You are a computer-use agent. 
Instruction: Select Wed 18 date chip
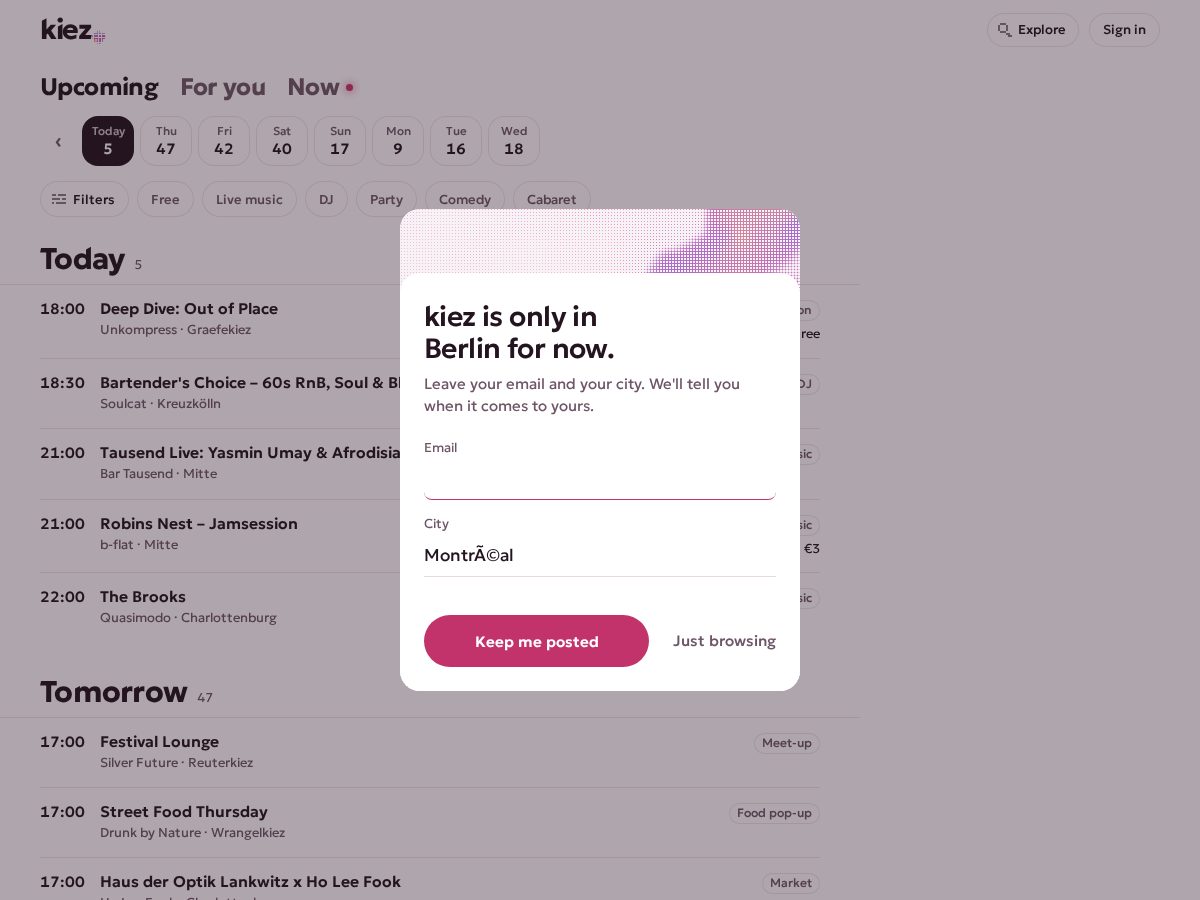(514, 141)
